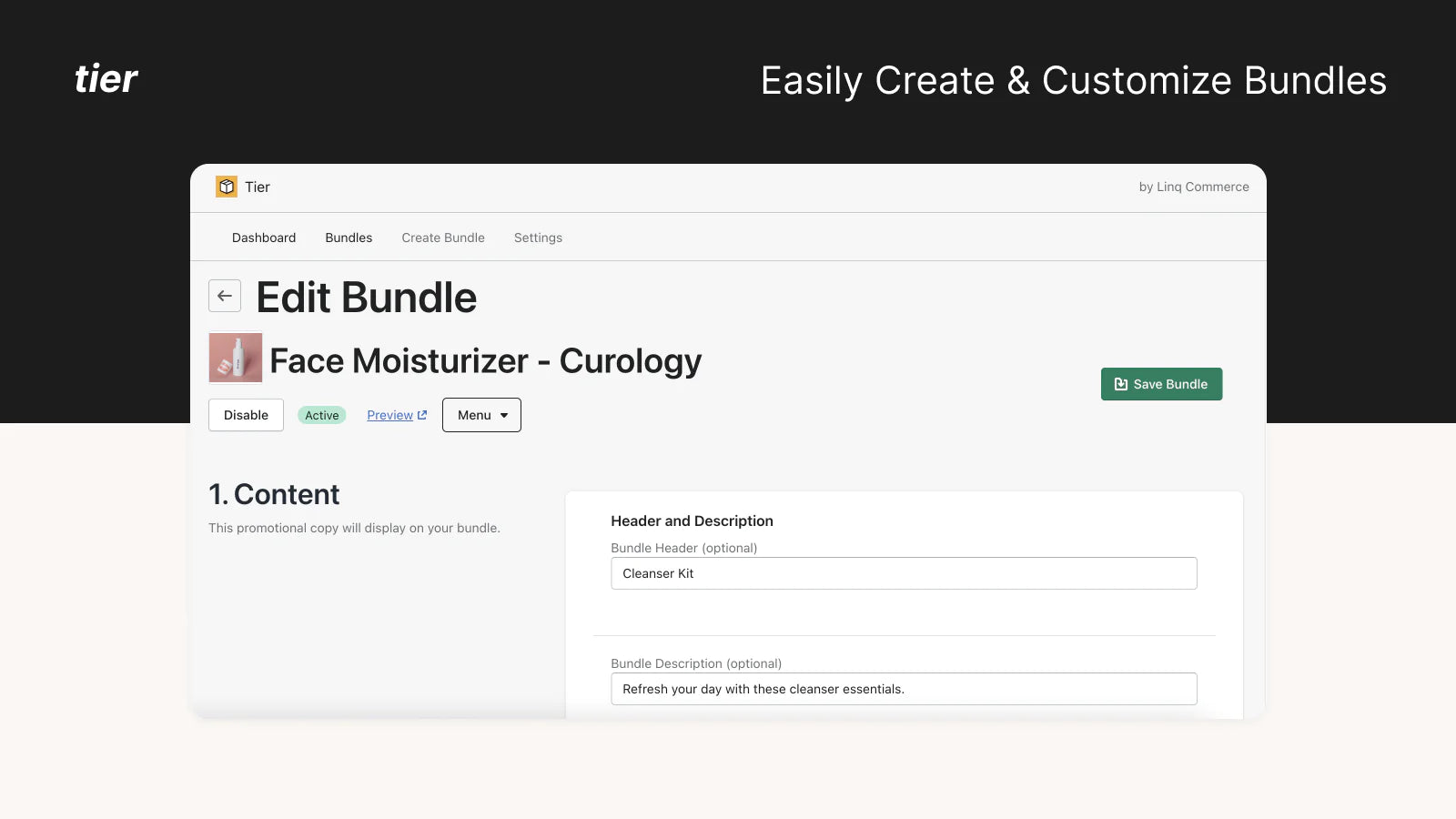Select the Active status badge
Image resolution: width=1456 pixels, height=819 pixels.
click(321, 415)
